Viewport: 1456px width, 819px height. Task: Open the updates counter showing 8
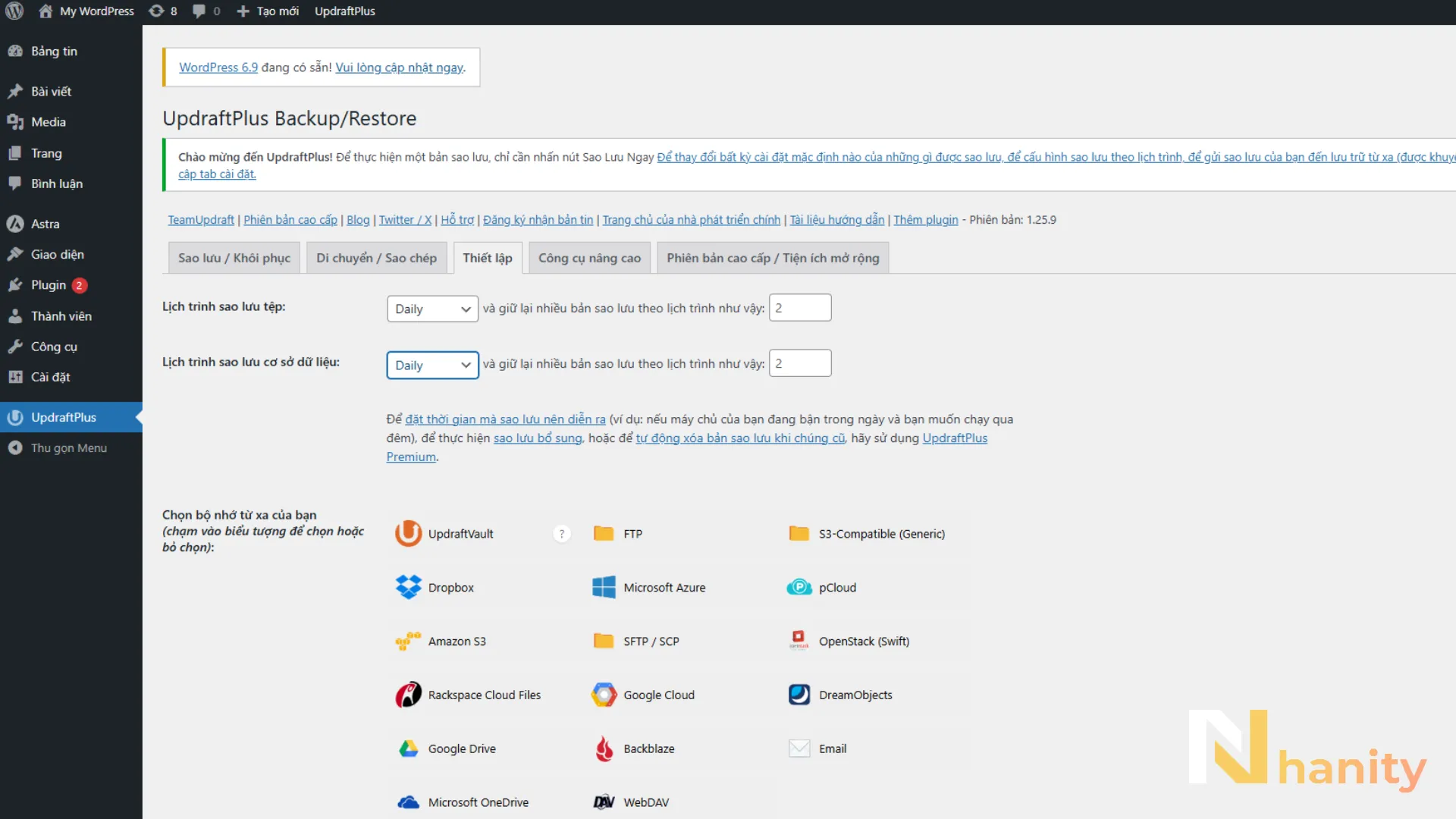(163, 11)
